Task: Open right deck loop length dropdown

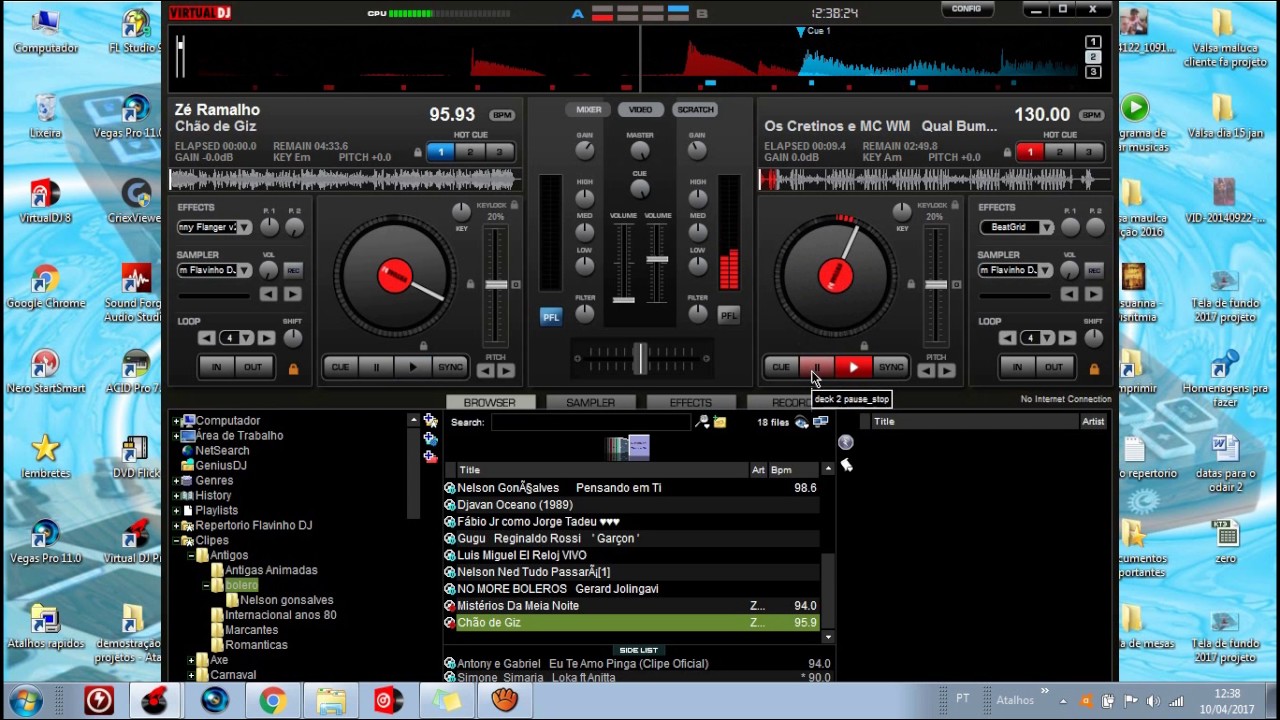Action: click(x=1046, y=338)
